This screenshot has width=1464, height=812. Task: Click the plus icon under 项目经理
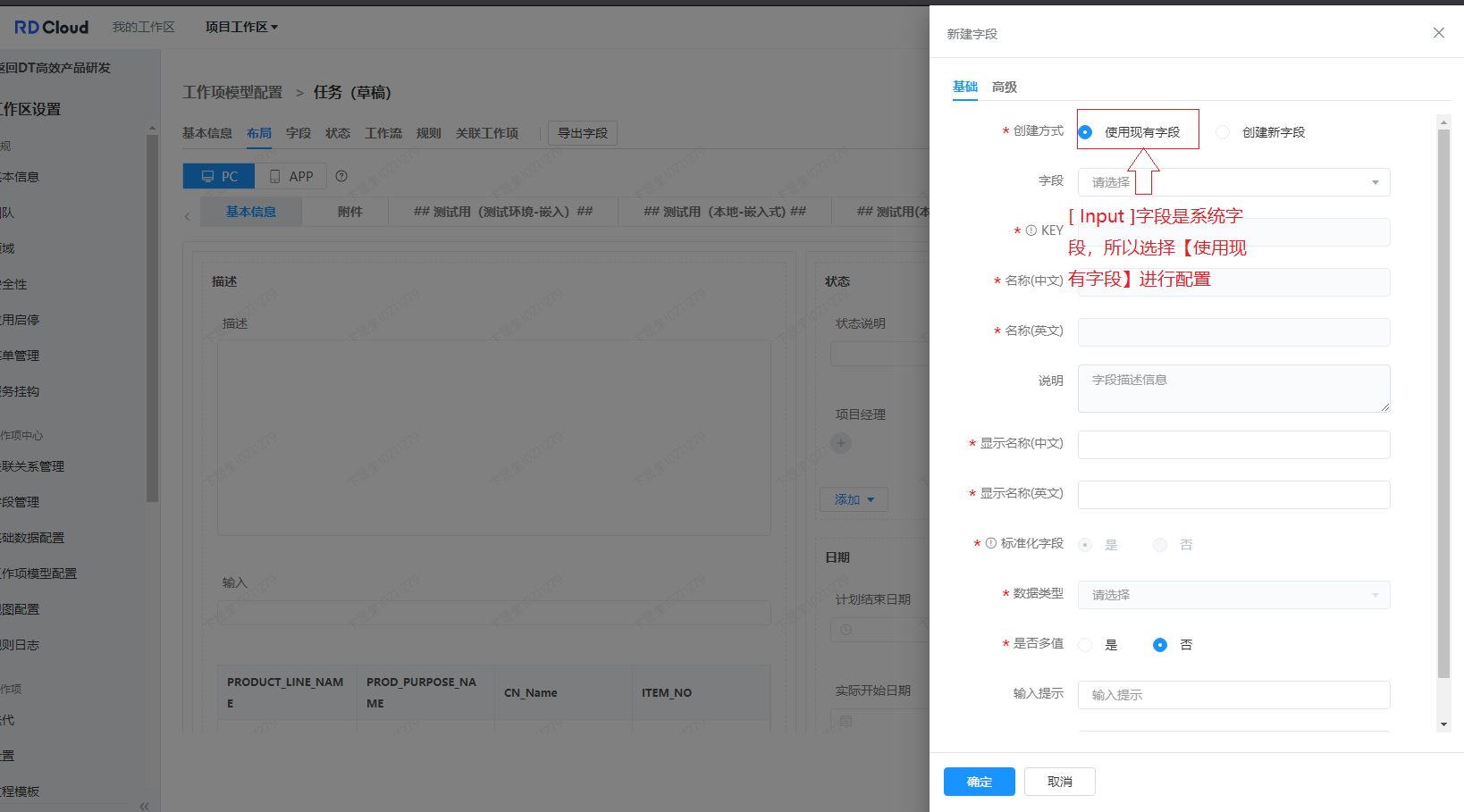tap(841, 442)
